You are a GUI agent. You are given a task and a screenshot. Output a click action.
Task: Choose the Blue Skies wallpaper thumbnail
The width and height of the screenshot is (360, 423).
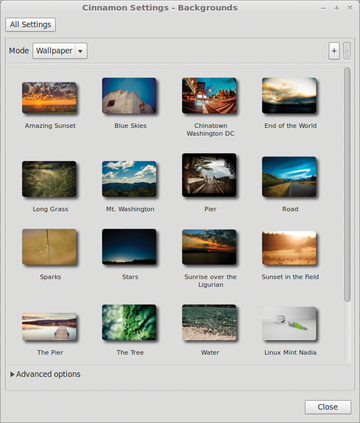(129, 96)
